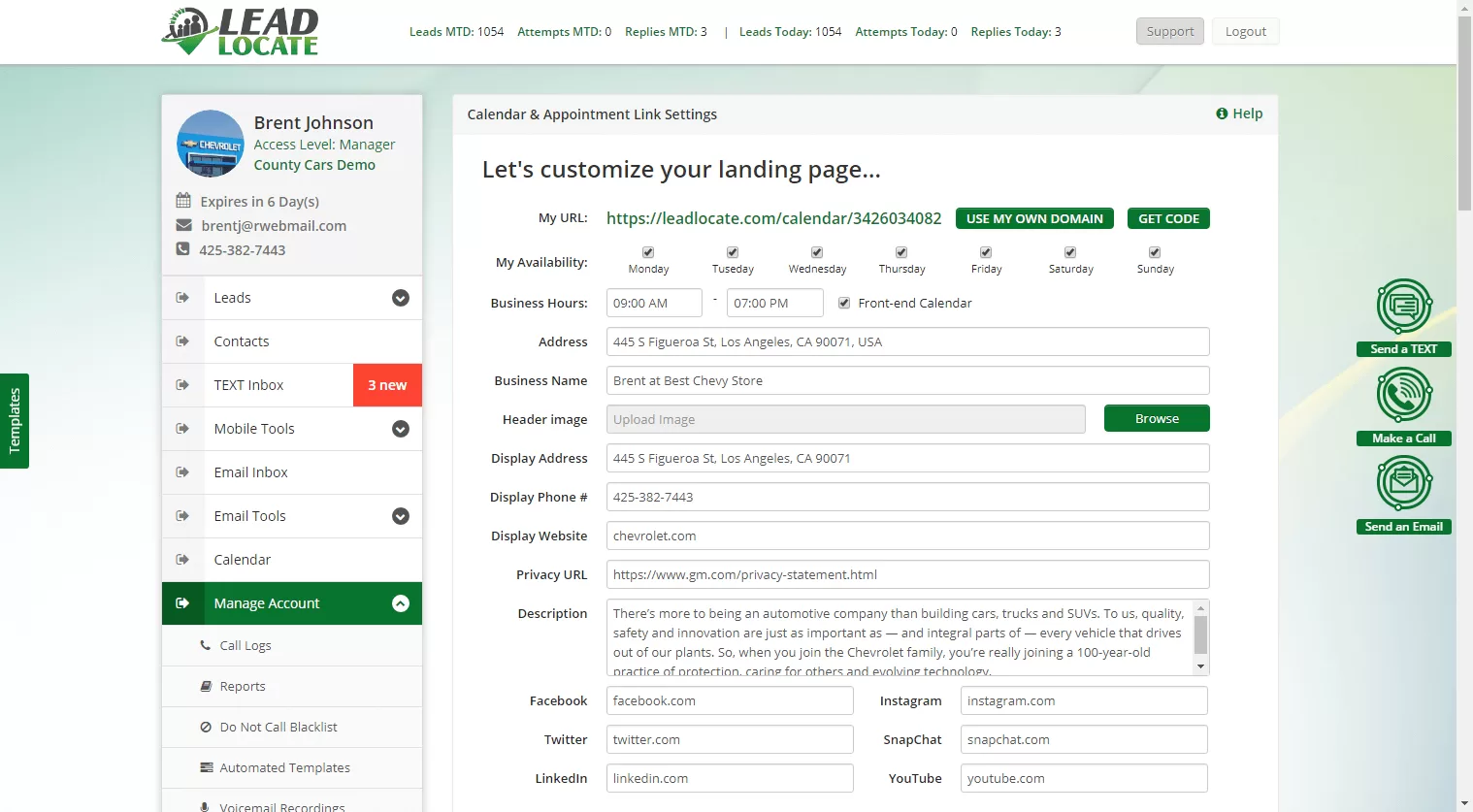Expand the Mobile Tools section
Screen dimensions: 1473x812
click(400, 429)
